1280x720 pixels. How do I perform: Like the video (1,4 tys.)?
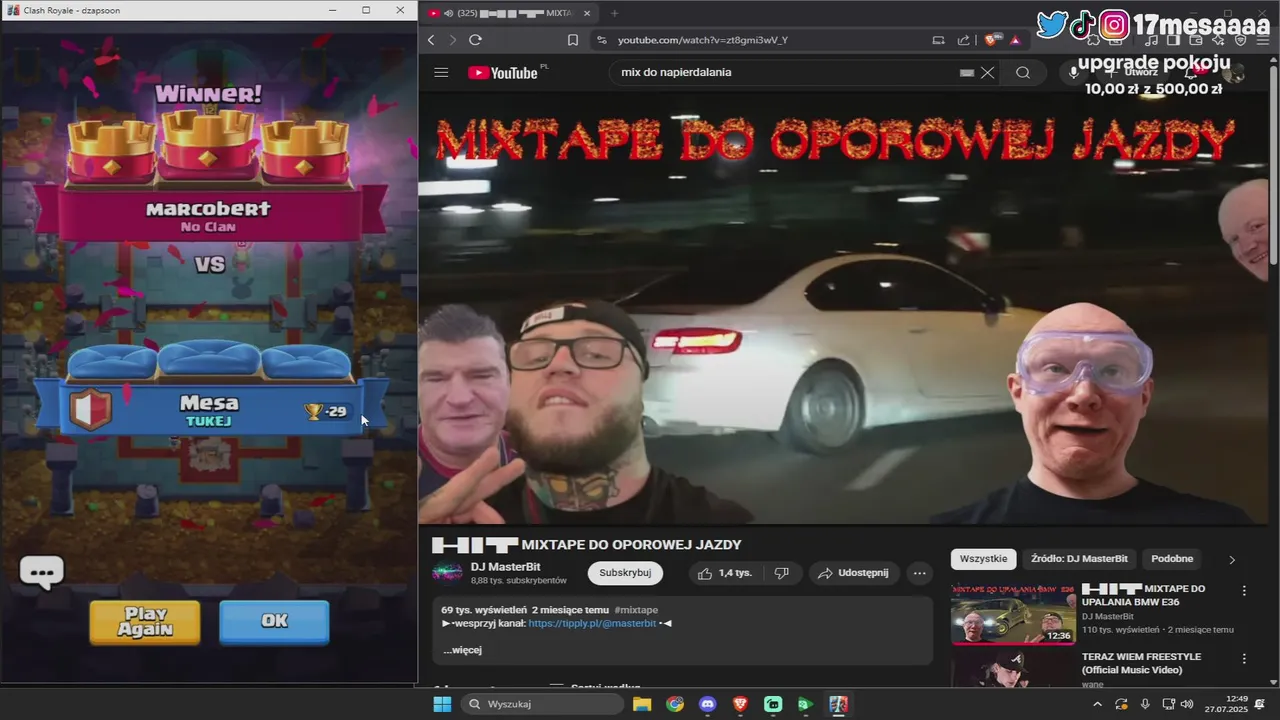726,573
